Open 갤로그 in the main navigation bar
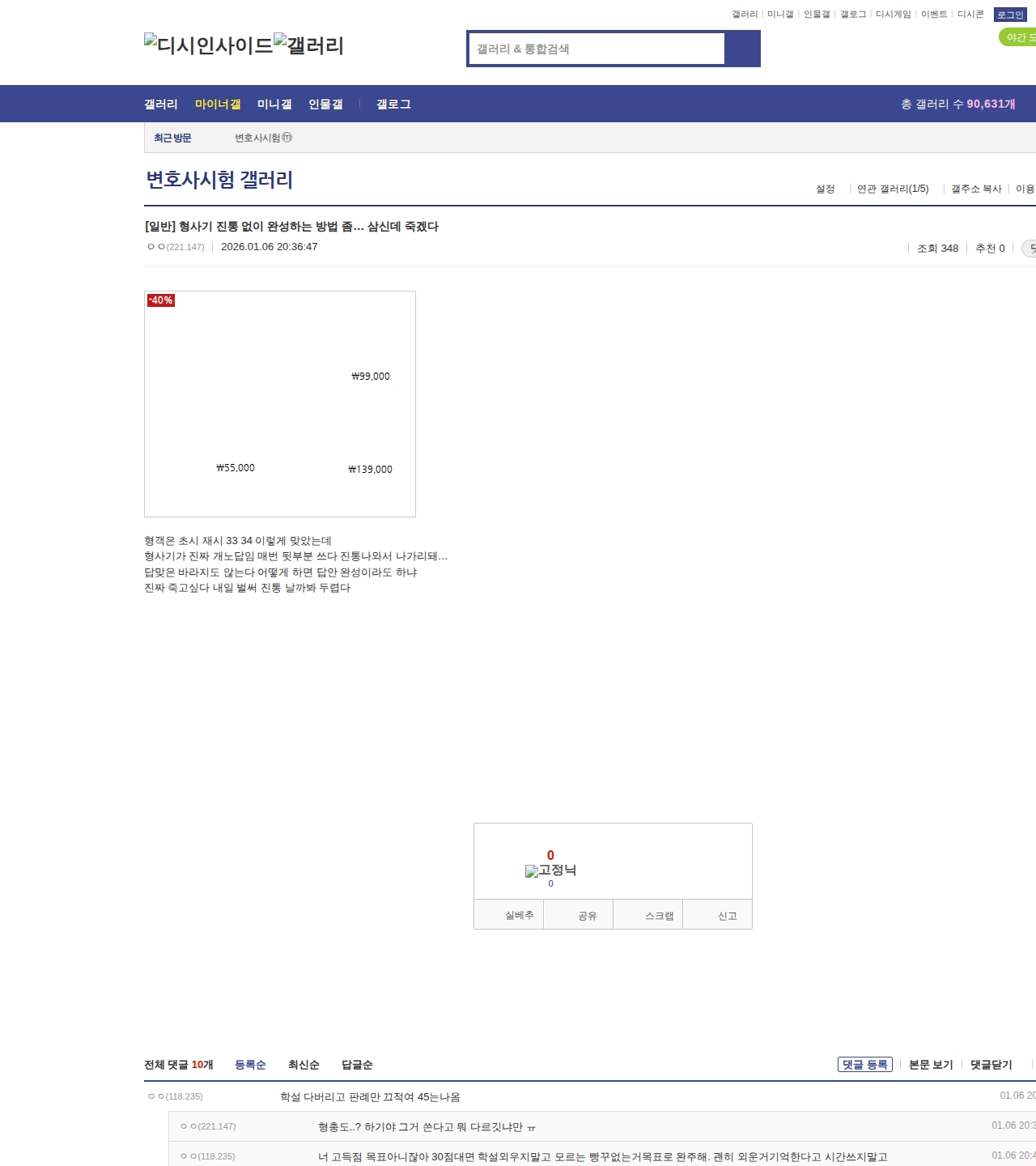Image resolution: width=1036 pixels, height=1166 pixels. coord(393,104)
